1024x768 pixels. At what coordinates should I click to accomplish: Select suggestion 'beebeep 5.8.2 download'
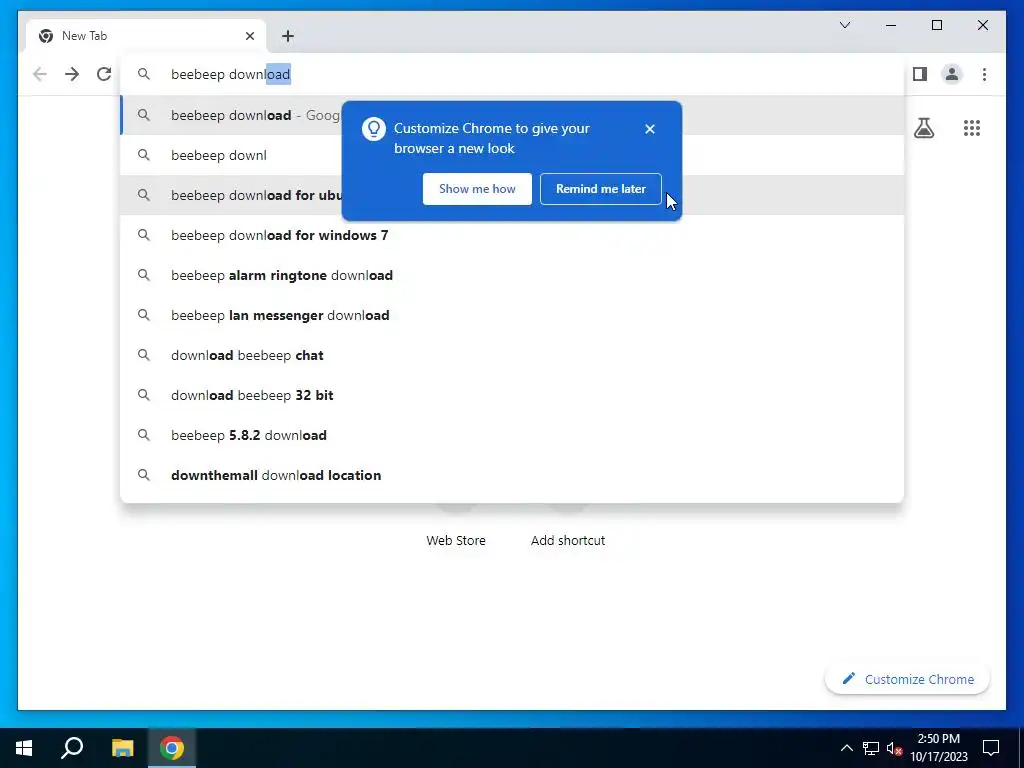(x=512, y=435)
